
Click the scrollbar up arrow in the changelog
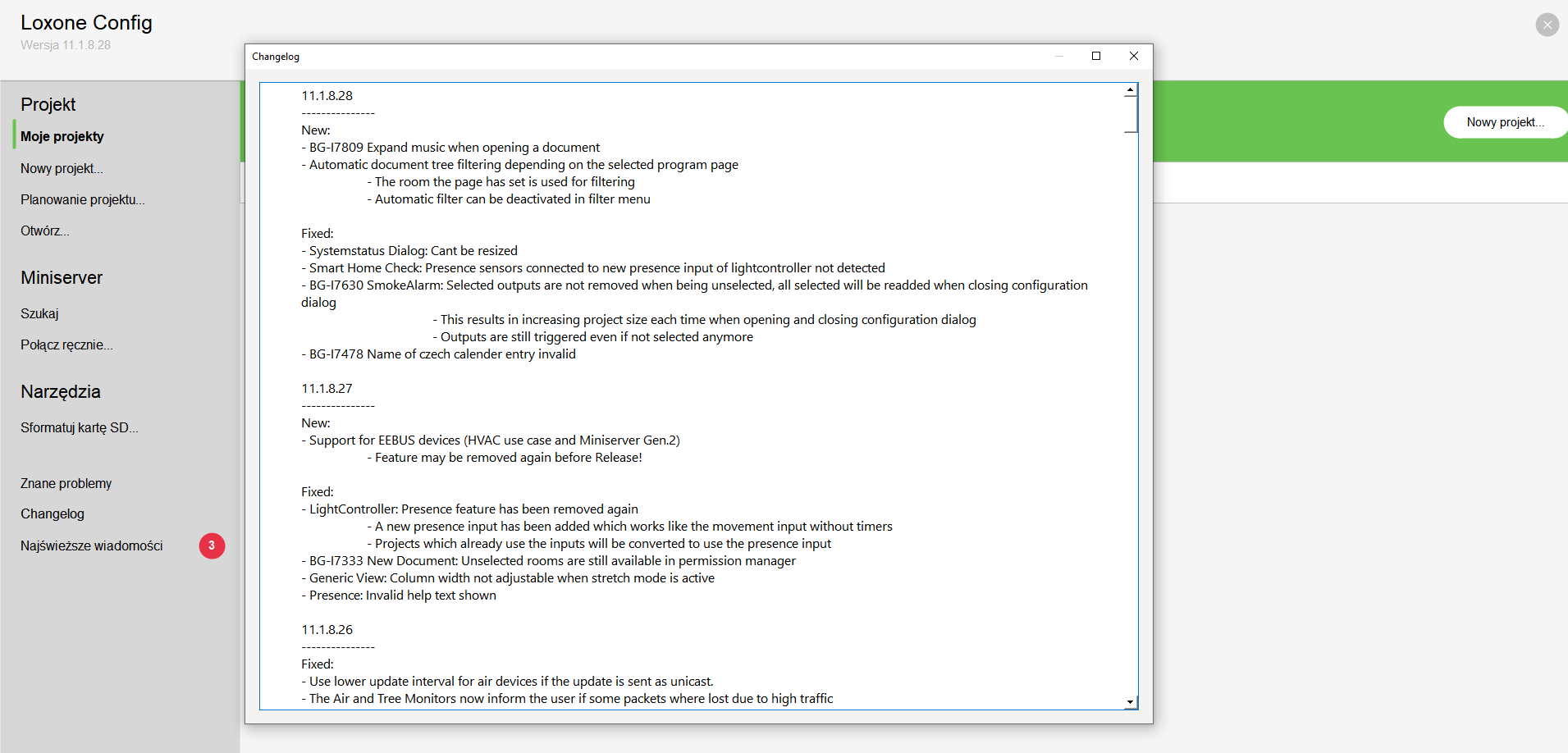click(x=1131, y=89)
